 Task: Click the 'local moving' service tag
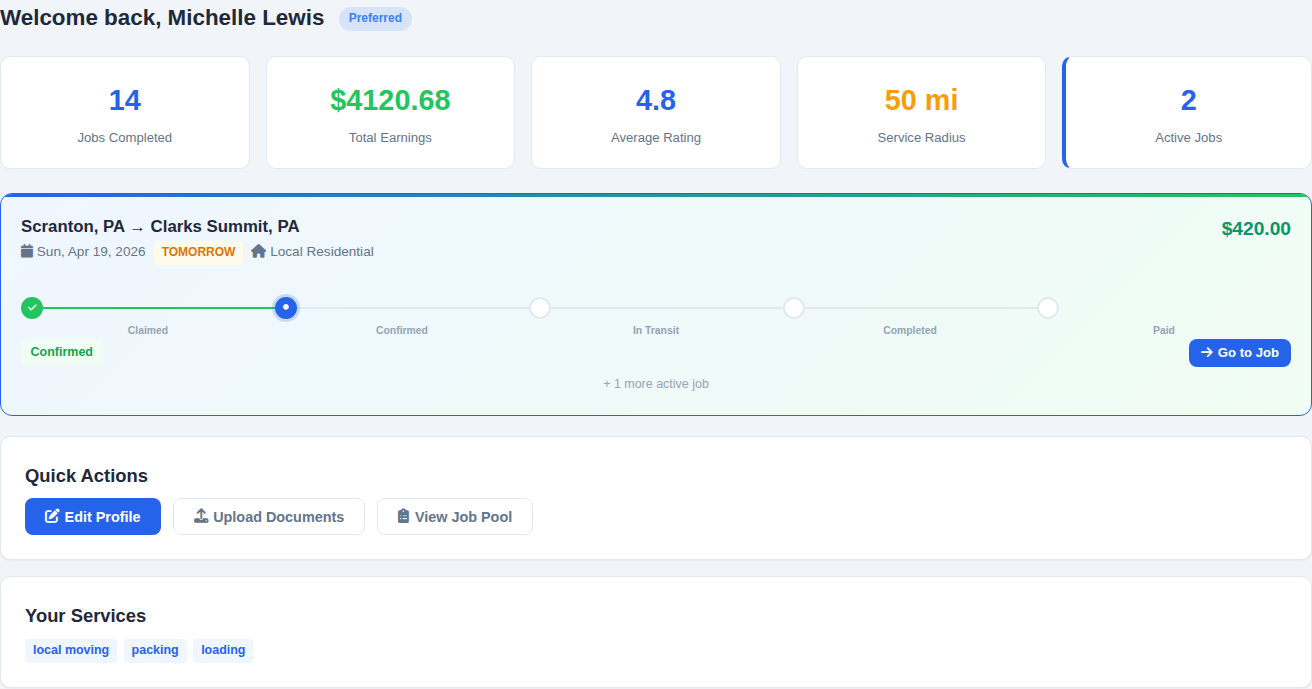(71, 650)
